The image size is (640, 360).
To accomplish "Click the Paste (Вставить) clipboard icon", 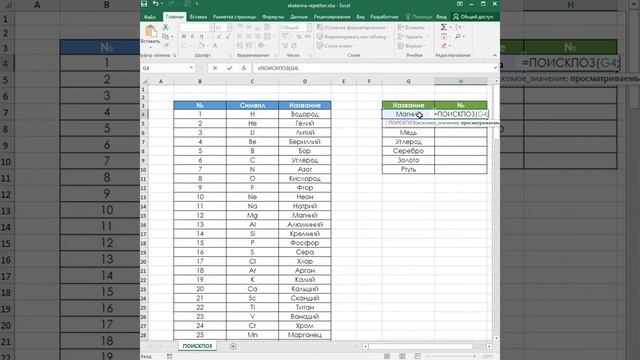I will [x=150, y=31].
